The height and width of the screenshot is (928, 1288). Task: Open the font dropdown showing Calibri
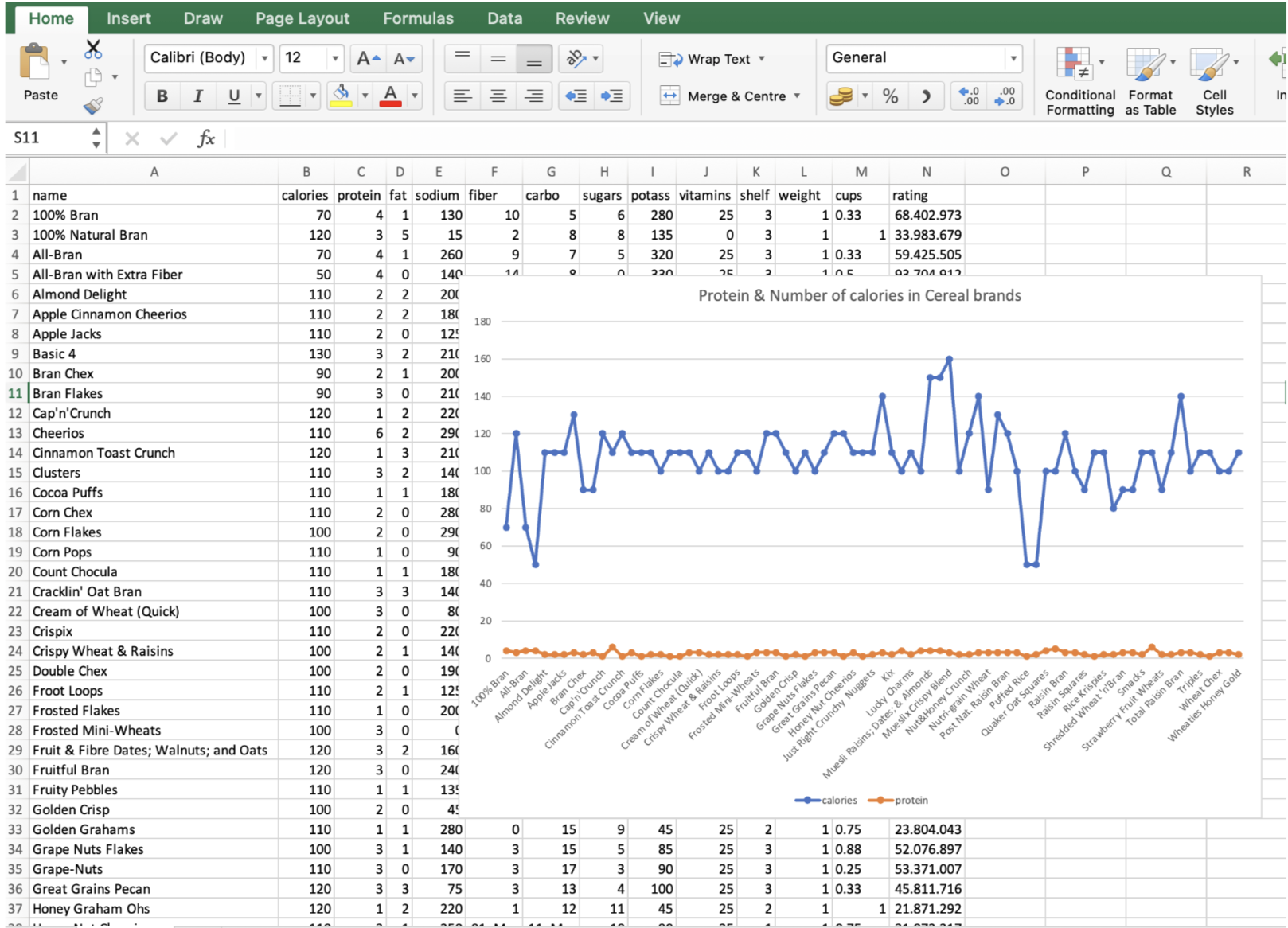(x=265, y=57)
